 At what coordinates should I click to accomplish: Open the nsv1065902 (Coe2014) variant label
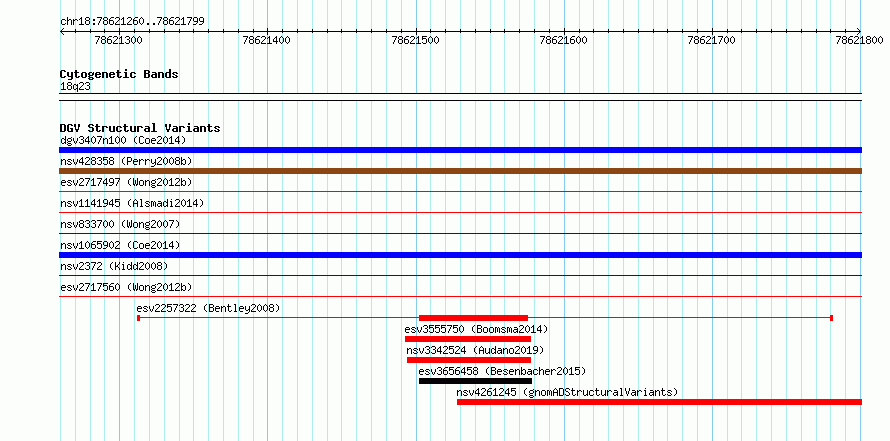coord(120,245)
